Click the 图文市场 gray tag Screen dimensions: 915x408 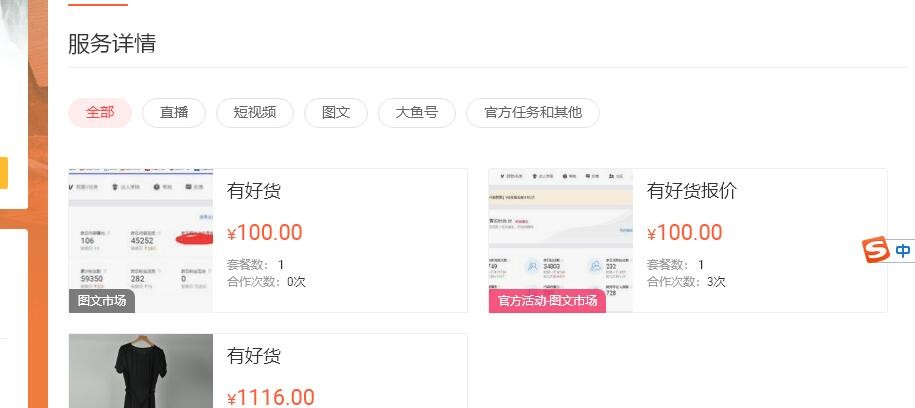102,301
